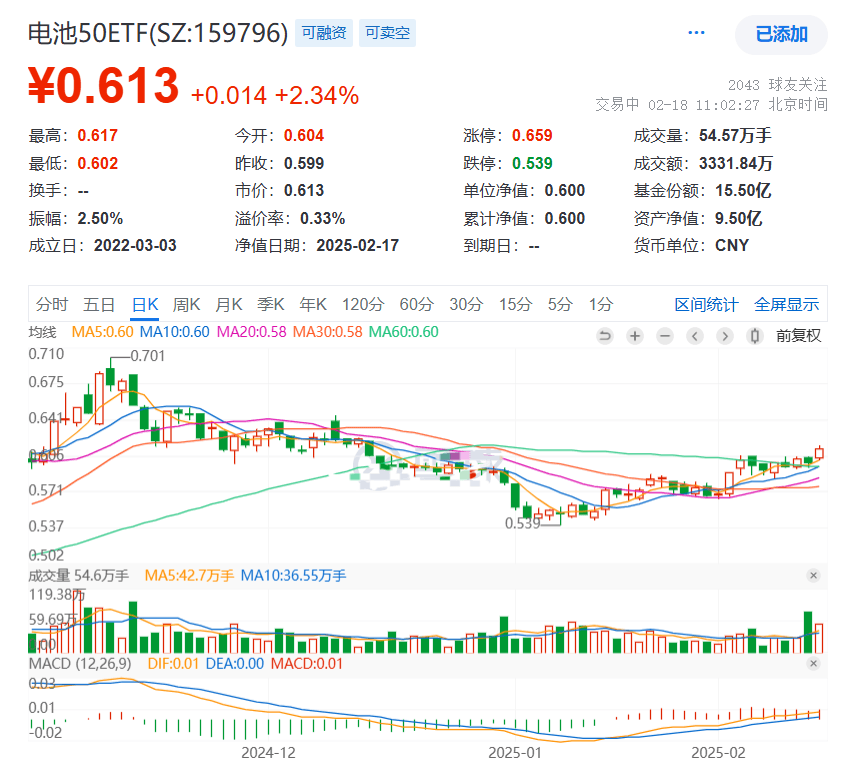Open fullscreen chart via 全屏显示
Viewport: 842px width, 769px height.
point(787,304)
